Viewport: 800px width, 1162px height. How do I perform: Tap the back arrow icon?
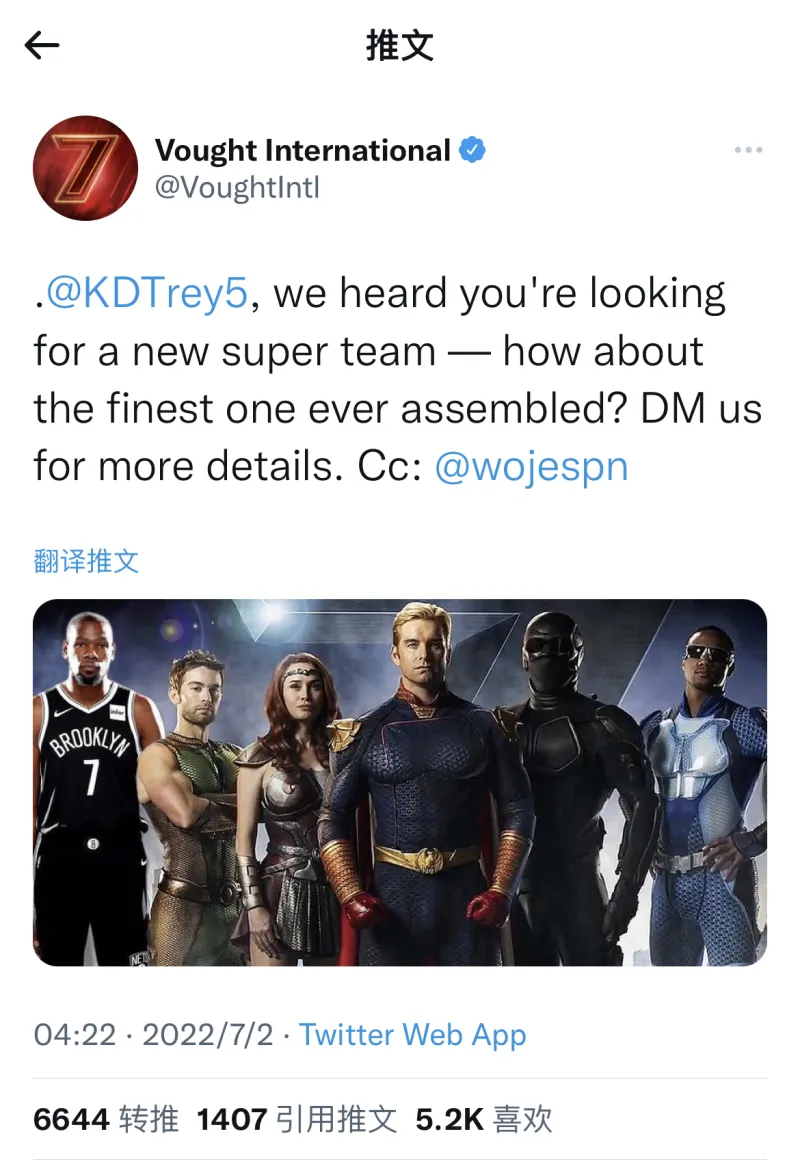tap(41, 46)
